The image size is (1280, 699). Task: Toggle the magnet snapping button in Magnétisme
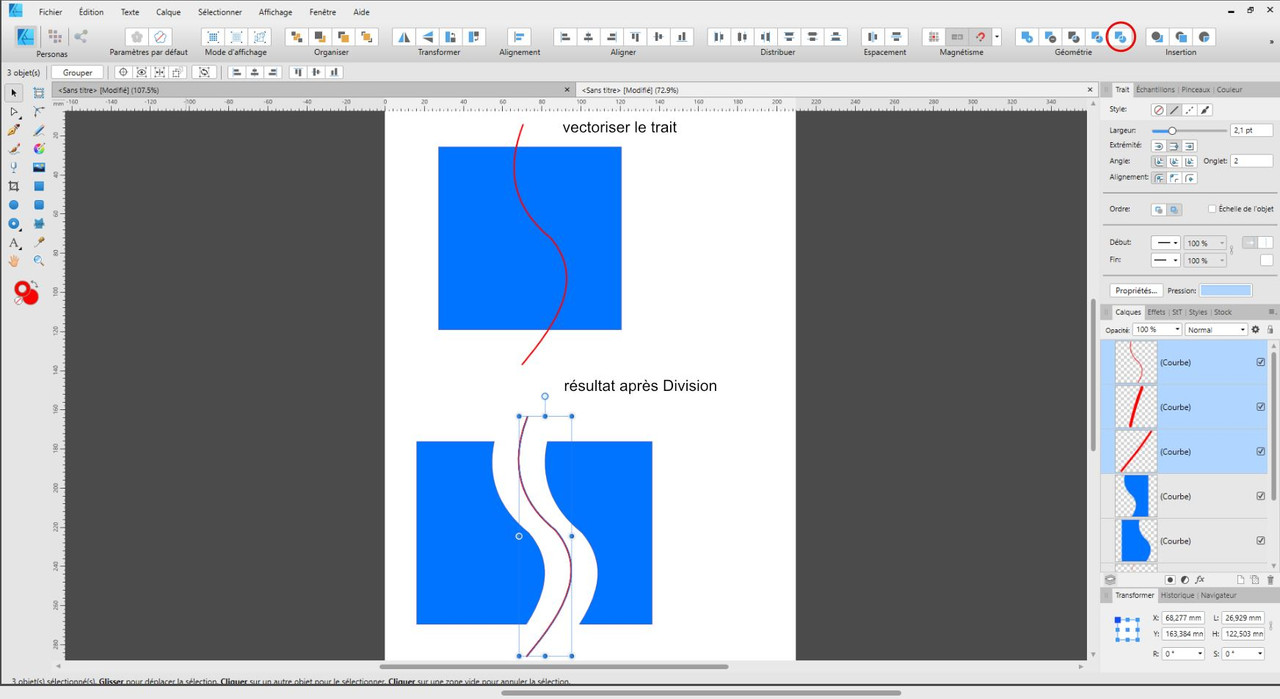pos(981,37)
